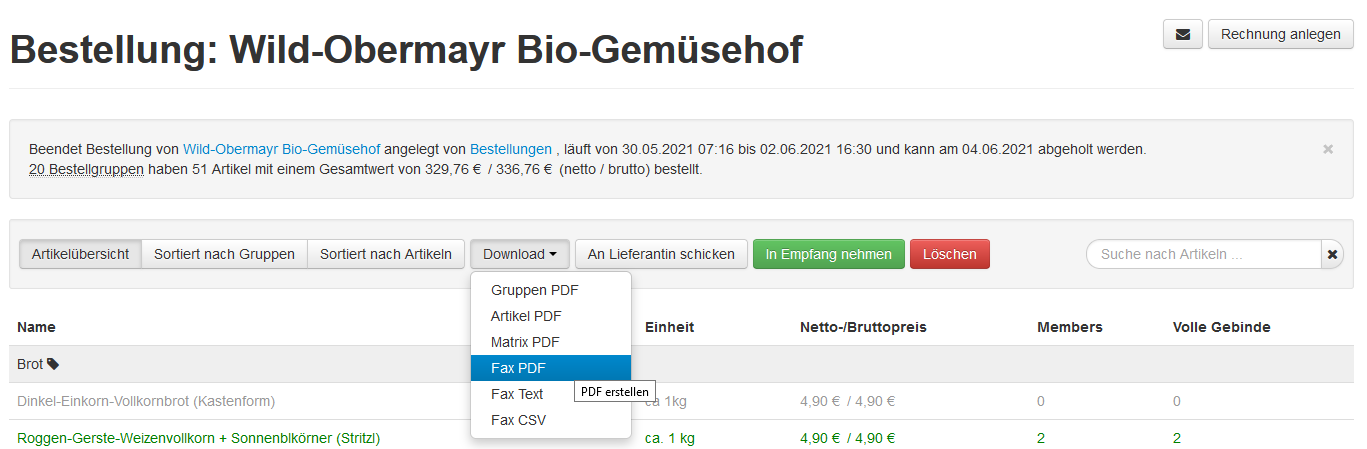Choose Gruppen PDF from download menu

[534, 290]
